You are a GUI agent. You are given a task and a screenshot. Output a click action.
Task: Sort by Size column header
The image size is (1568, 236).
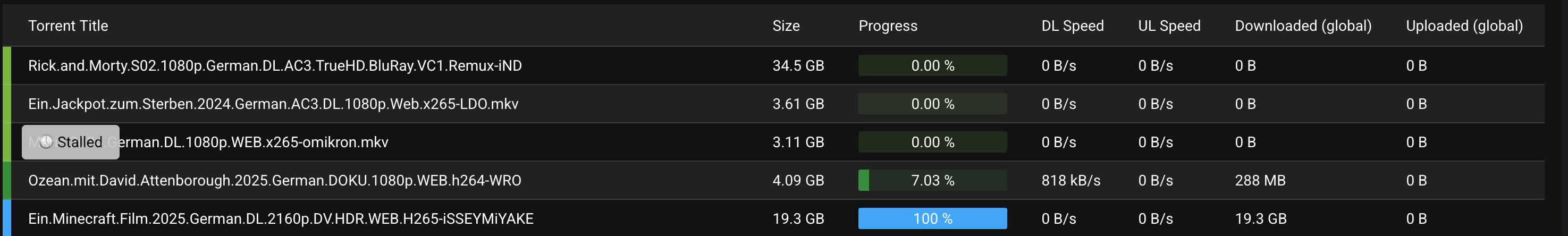tap(786, 26)
